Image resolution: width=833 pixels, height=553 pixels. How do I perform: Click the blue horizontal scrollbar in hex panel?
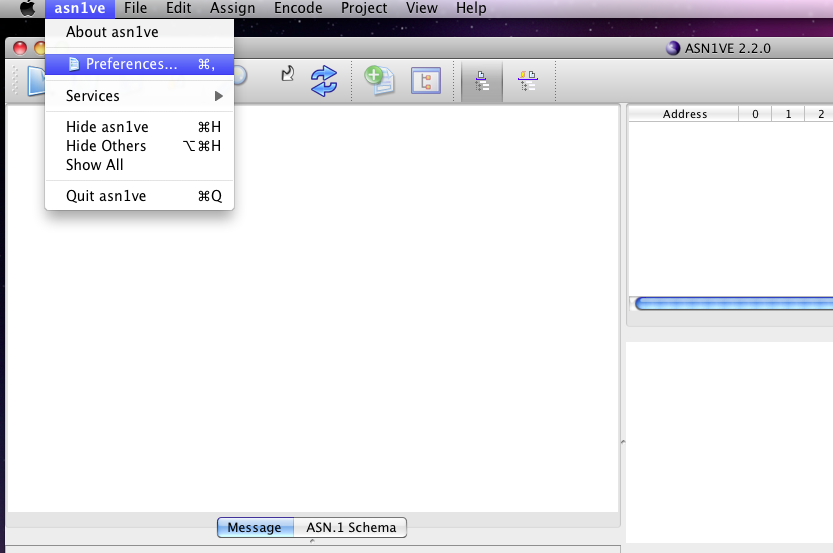[x=732, y=304]
